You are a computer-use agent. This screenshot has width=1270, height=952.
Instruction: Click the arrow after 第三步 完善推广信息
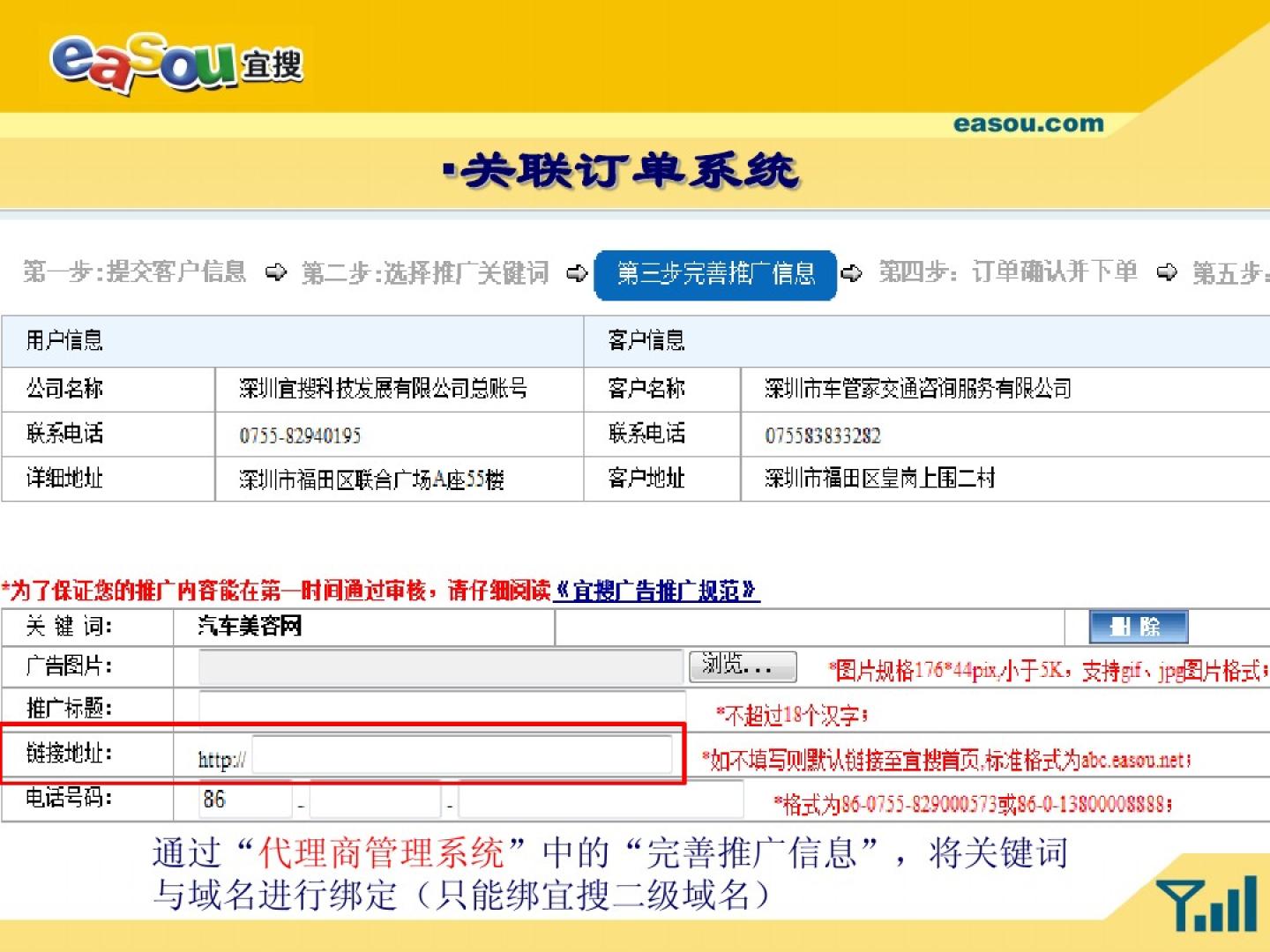tap(851, 273)
